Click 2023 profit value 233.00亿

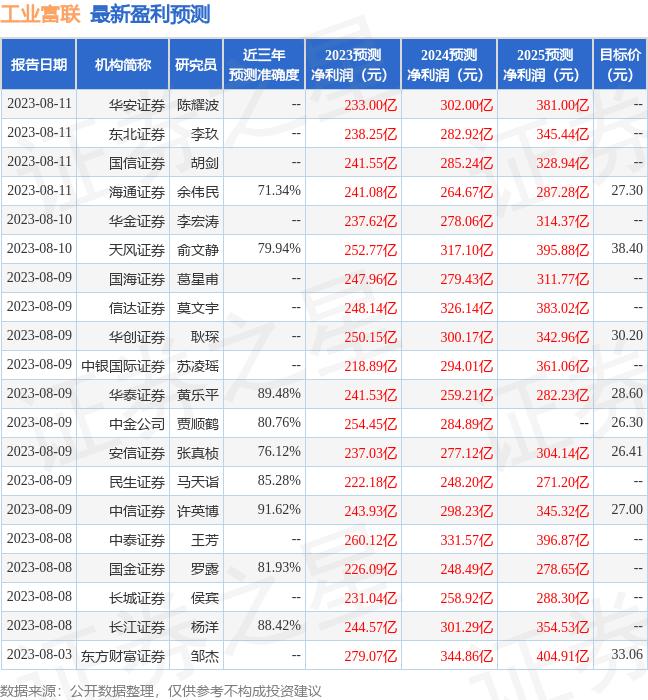[x=370, y=105]
